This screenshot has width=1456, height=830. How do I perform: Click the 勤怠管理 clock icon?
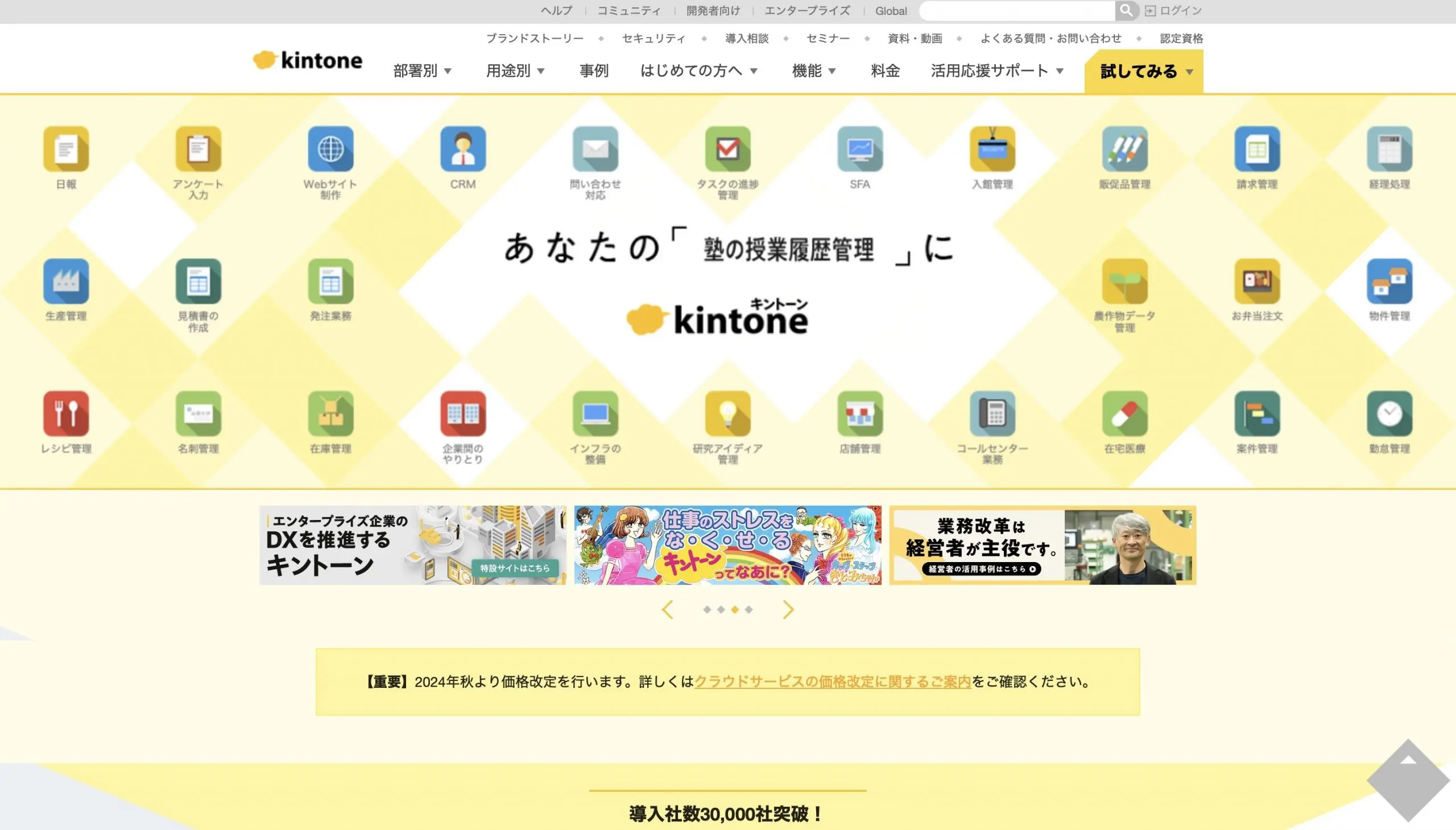pyautogui.click(x=1389, y=413)
